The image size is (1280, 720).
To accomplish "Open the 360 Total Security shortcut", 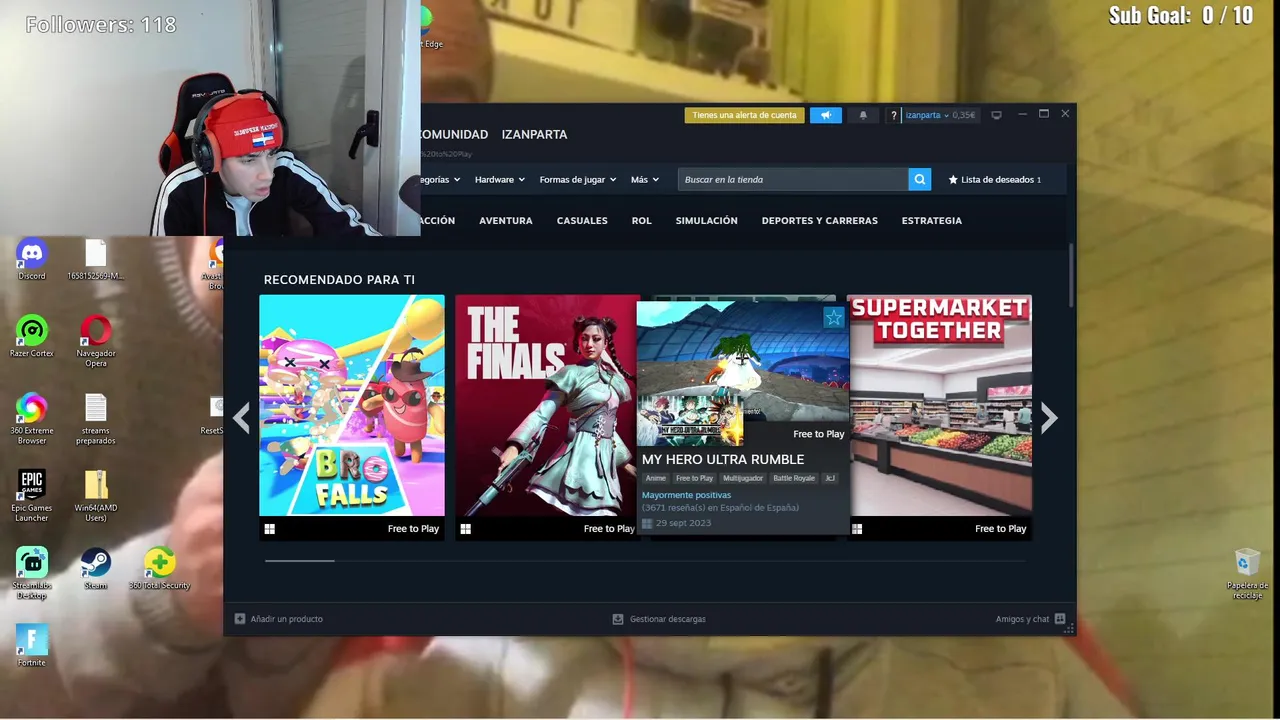I will pyautogui.click(x=159, y=568).
